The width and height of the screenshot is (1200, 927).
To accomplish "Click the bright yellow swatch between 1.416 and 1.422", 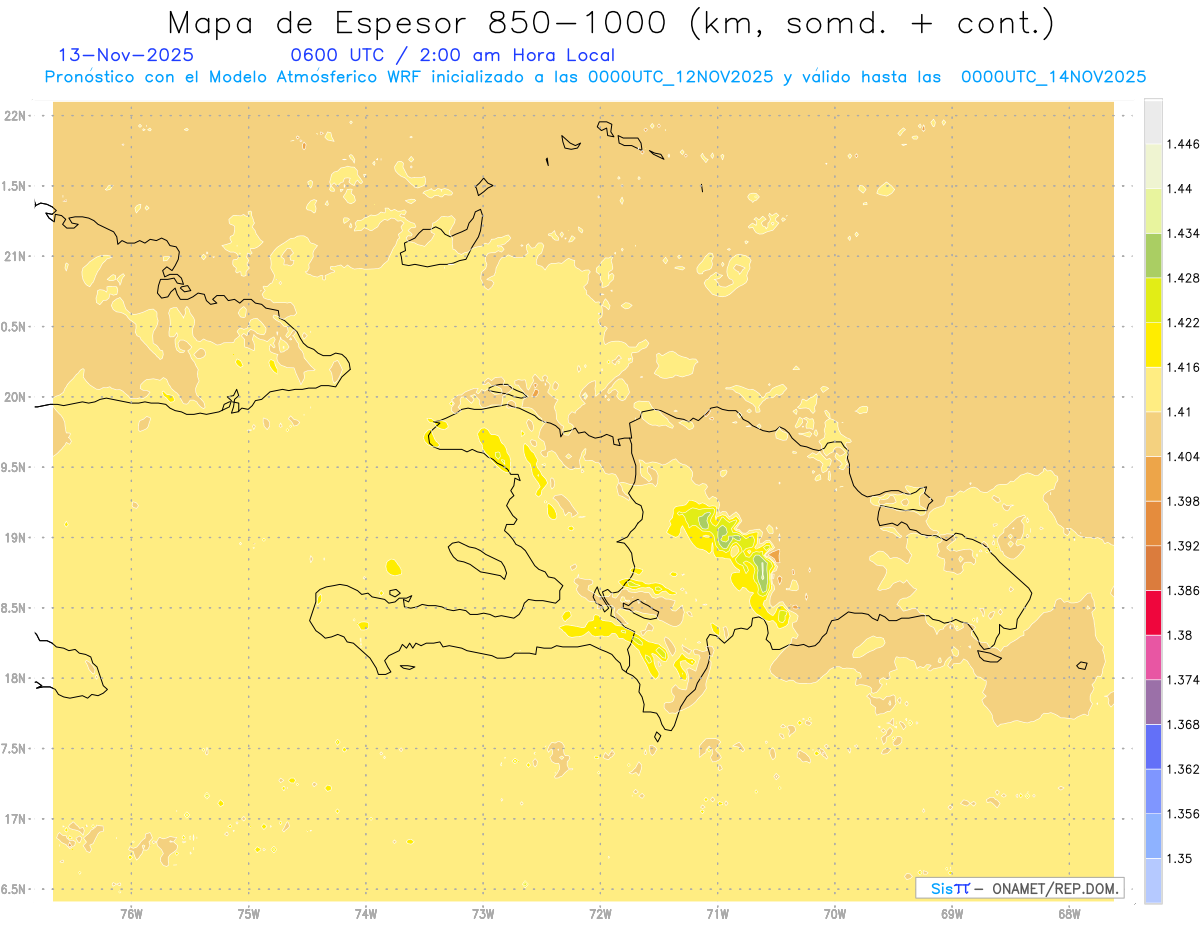I will click(x=1153, y=345).
